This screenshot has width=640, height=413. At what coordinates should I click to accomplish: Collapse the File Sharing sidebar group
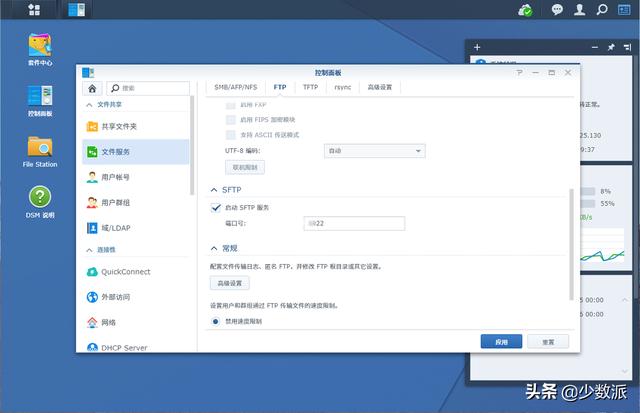(x=89, y=105)
